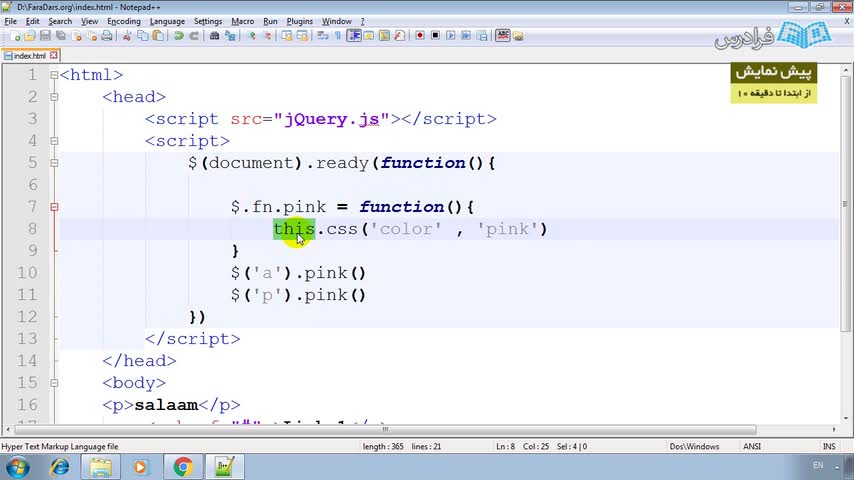Open Google Chrome from the taskbar
This screenshot has height=480, width=854.
click(x=183, y=467)
